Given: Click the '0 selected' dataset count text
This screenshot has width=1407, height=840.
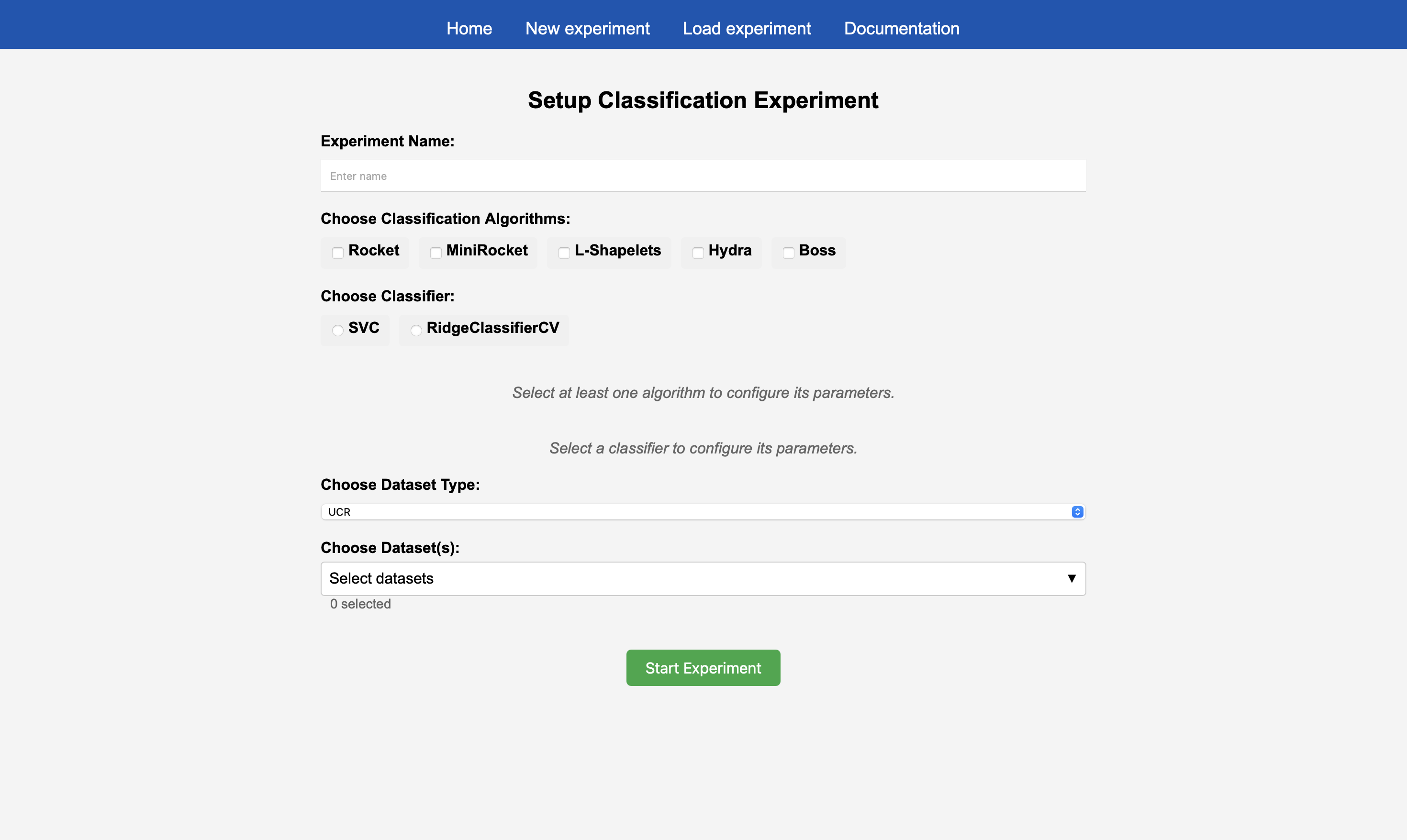Looking at the screenshot, I should pyautogui.click(x=360, y=604).
